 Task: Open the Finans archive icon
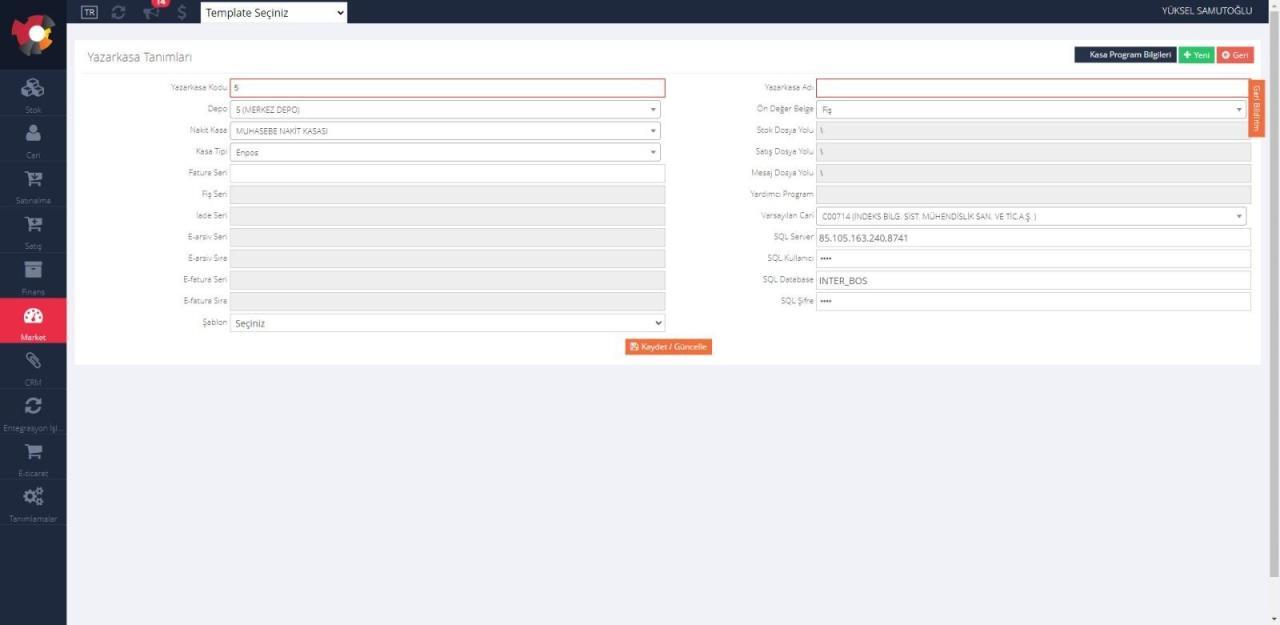33,272
